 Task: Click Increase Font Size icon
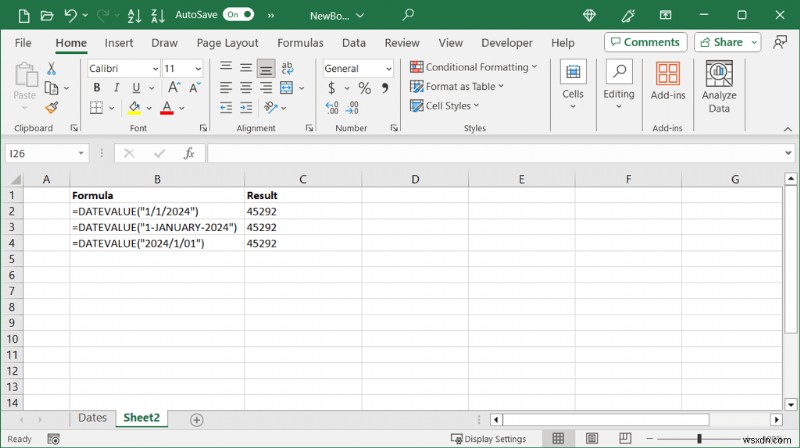[x=174, y=87]
